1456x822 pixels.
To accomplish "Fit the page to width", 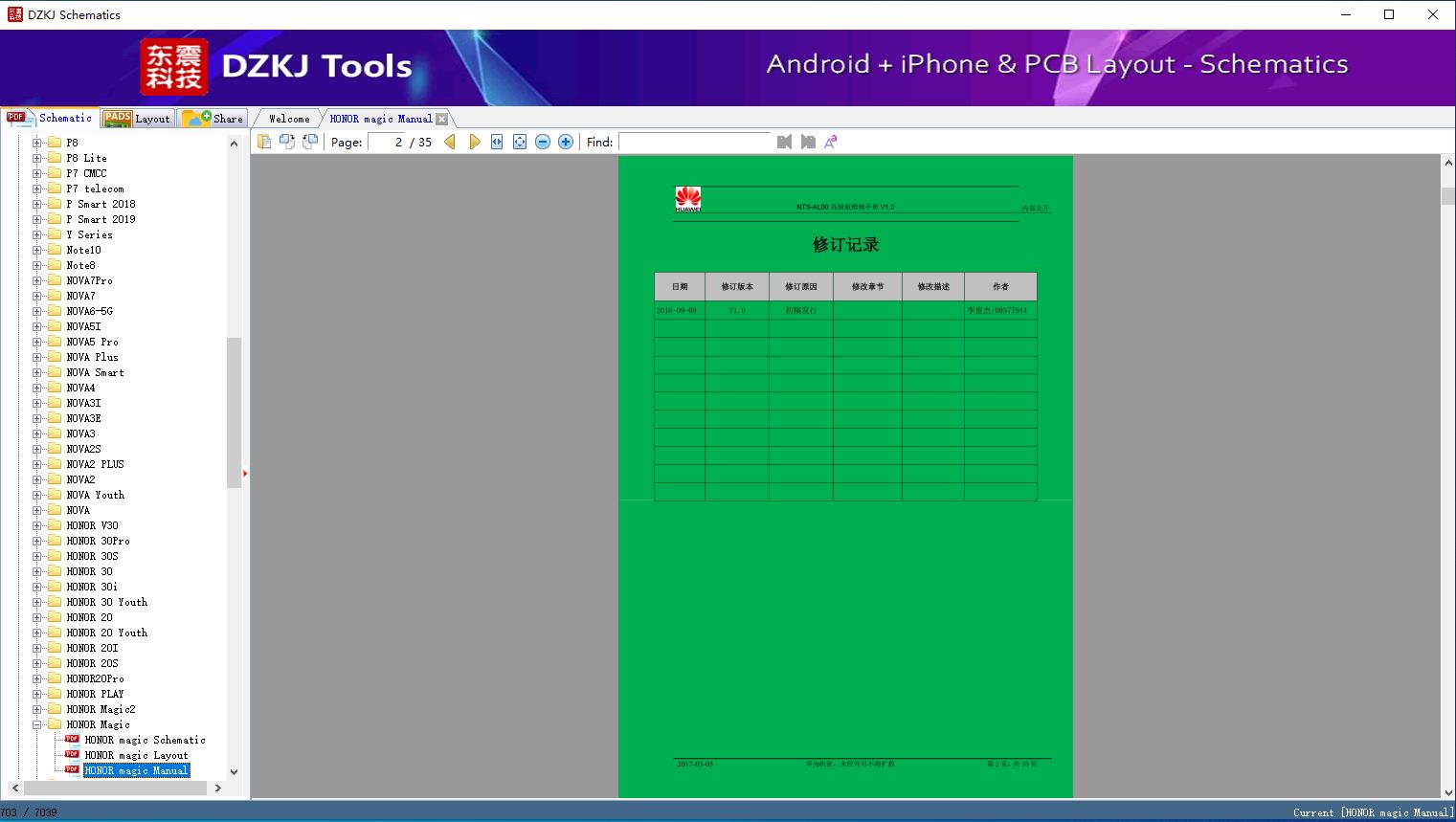I will point(497,142).
